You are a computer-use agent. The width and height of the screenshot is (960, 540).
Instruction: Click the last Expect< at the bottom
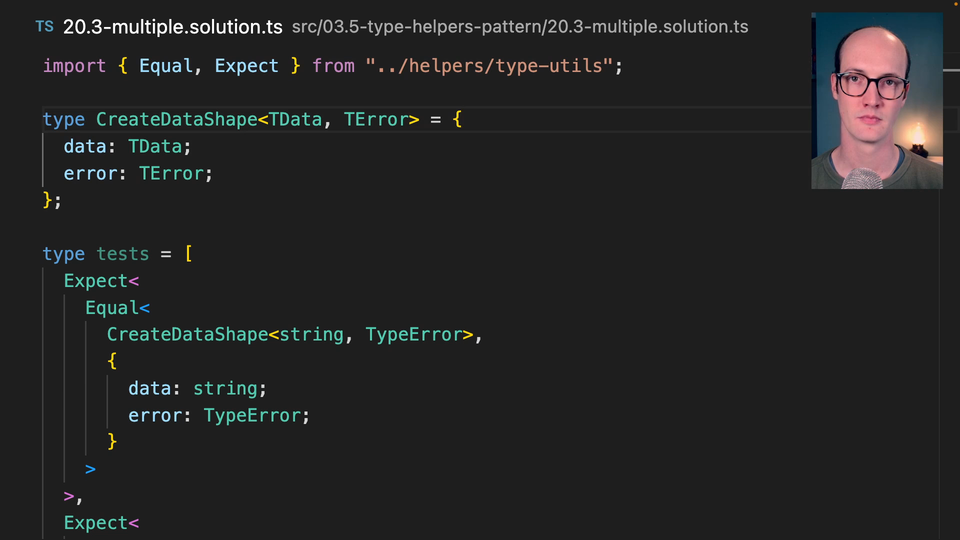click(x=100, y=523)
